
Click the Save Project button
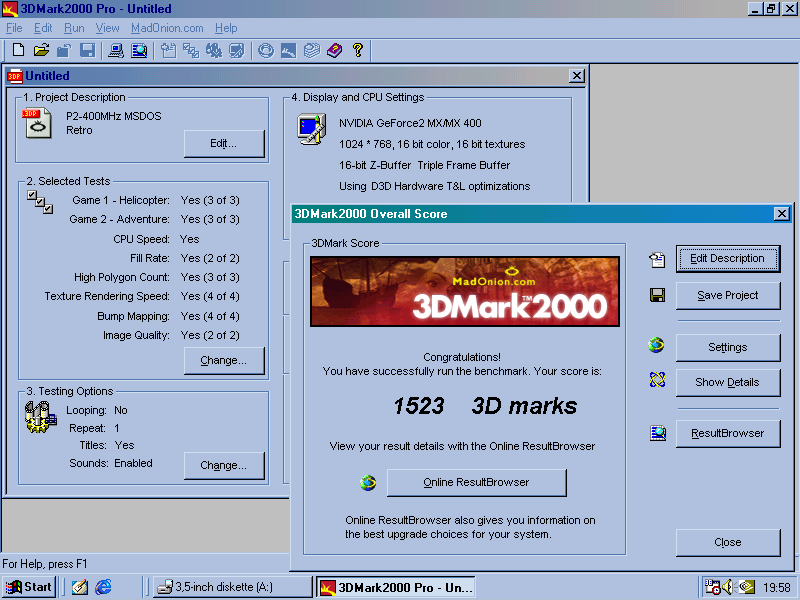(x=728, y=295)
